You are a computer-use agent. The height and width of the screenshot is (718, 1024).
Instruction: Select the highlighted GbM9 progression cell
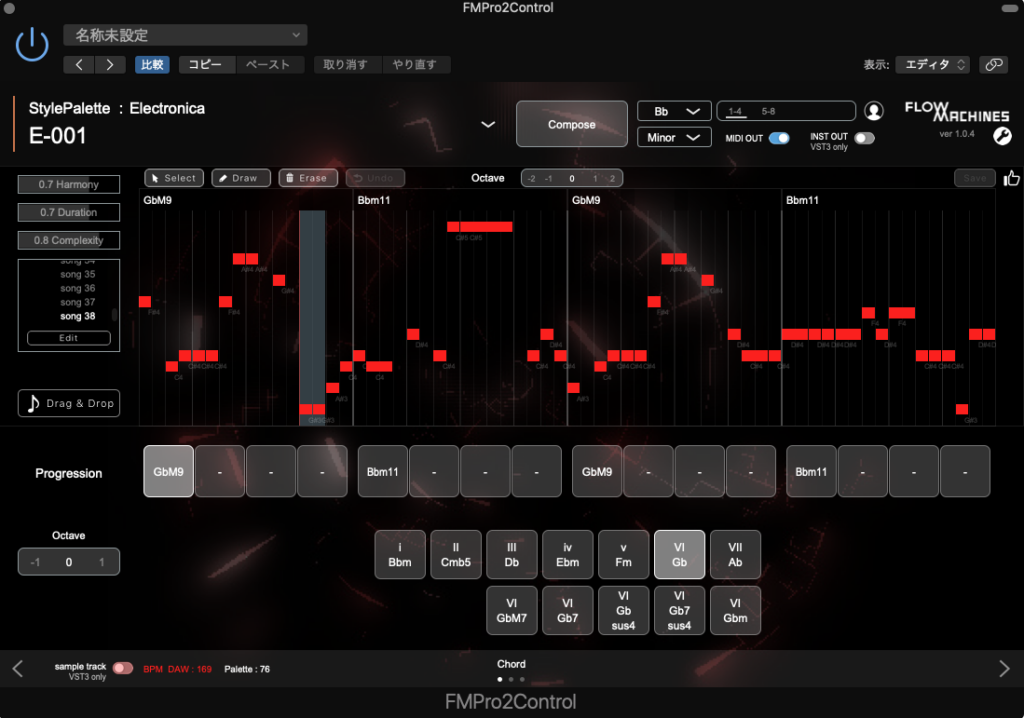(x=168, y=471)
